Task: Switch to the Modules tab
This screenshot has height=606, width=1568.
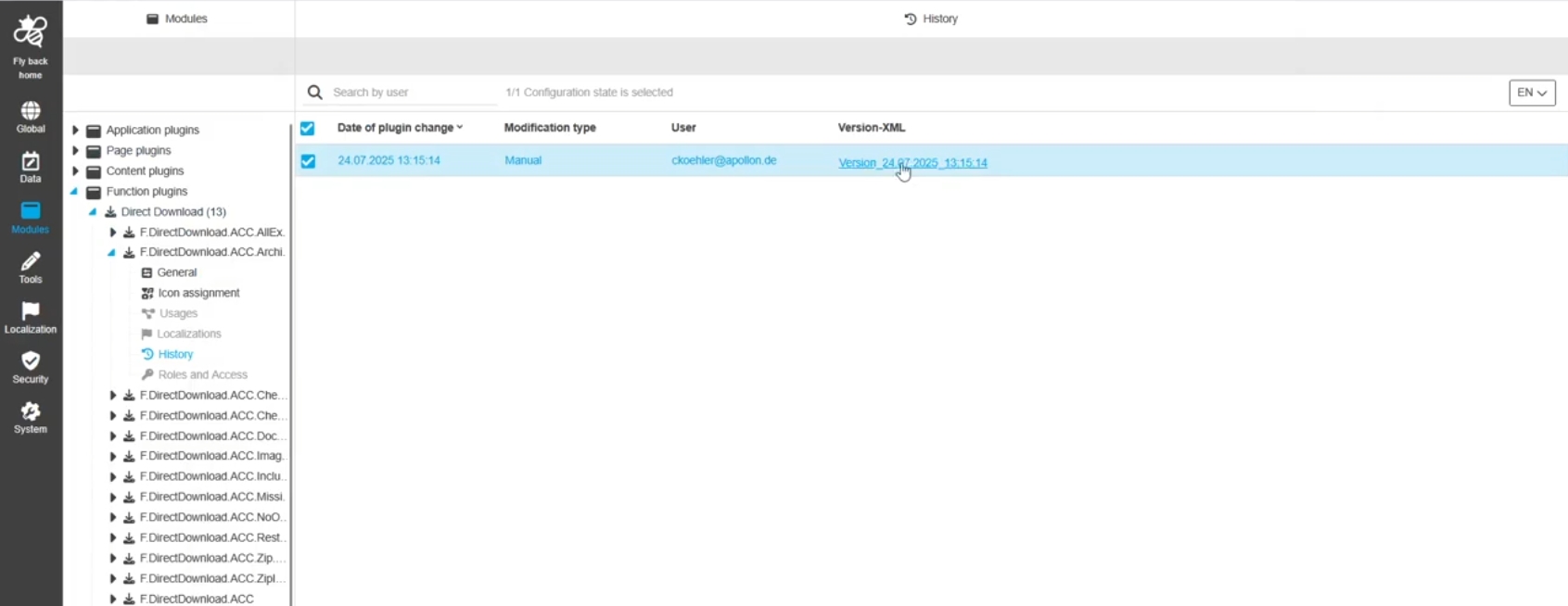Action: click(x=178, y=19)
